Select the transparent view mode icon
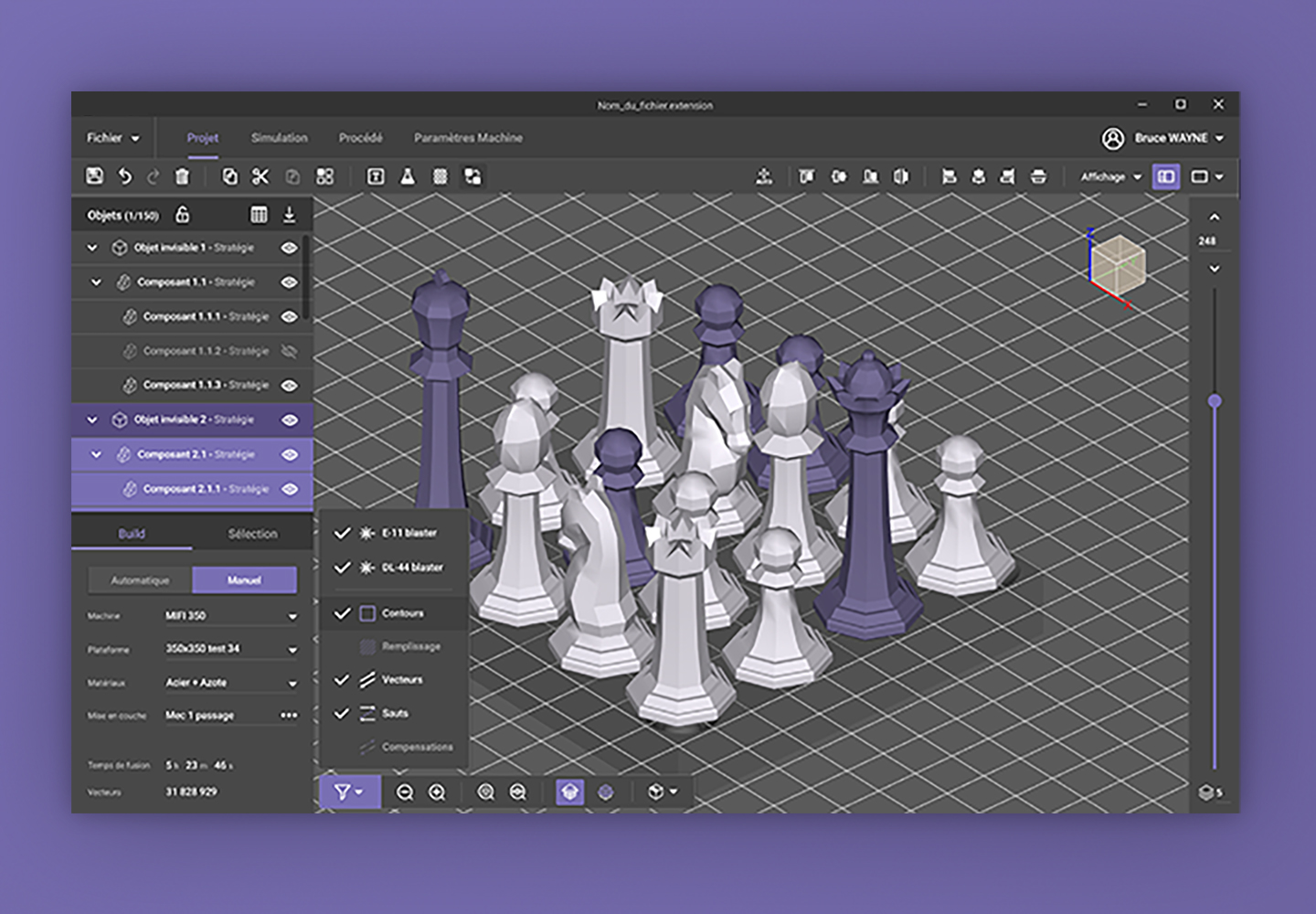 coord(605,792)
